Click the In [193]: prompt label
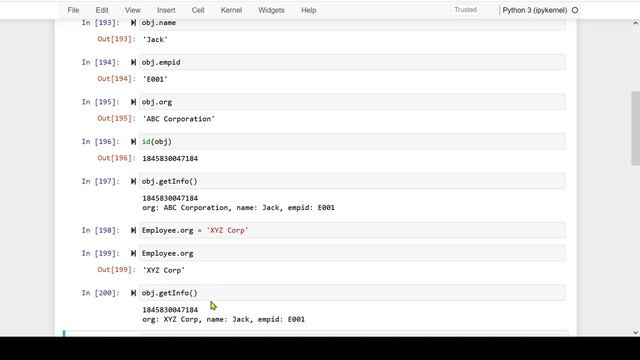The image size is (640, 360). 100,23
